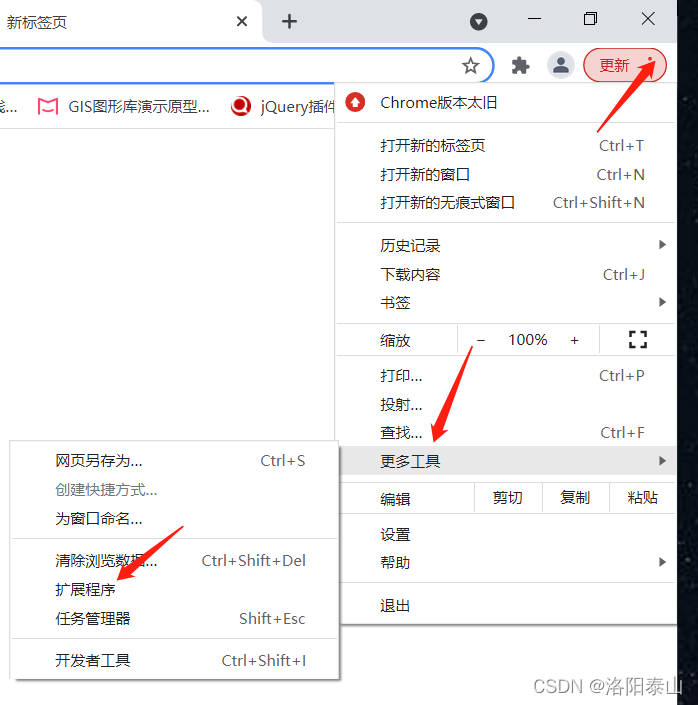Click the address bar input

[227, 66]
